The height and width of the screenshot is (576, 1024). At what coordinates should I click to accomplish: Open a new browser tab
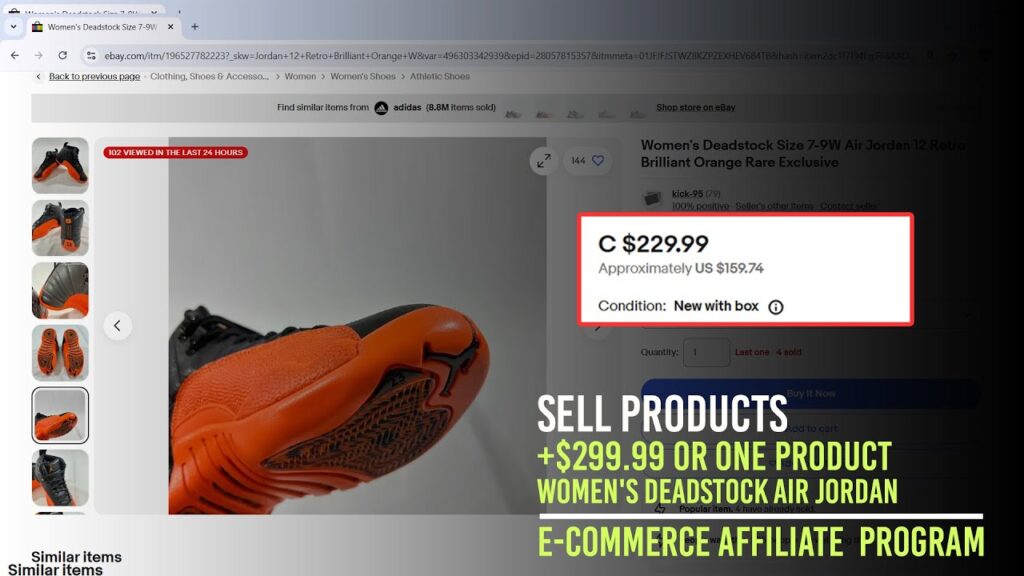[x=195, y=27]
